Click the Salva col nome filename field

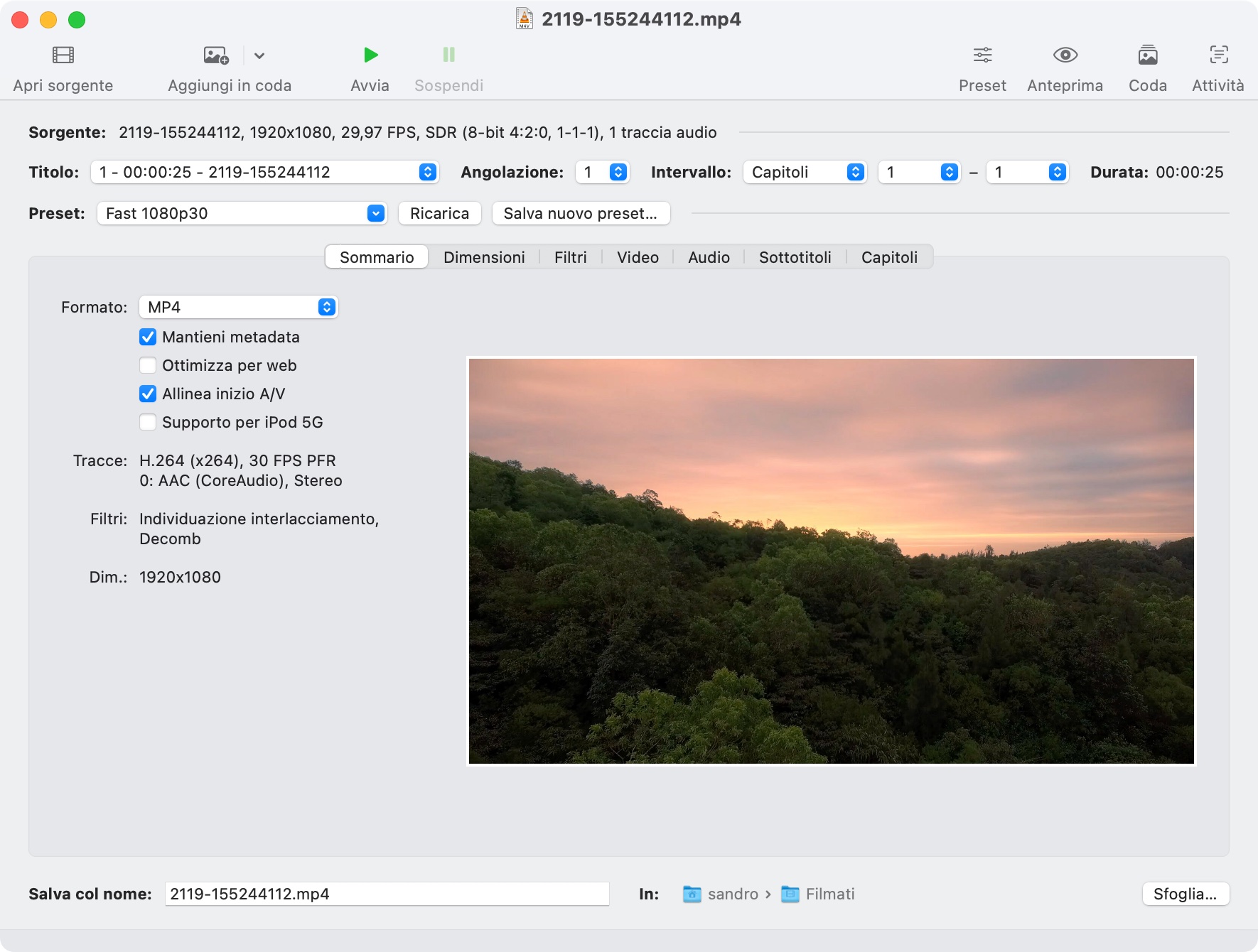click(387, 894)
